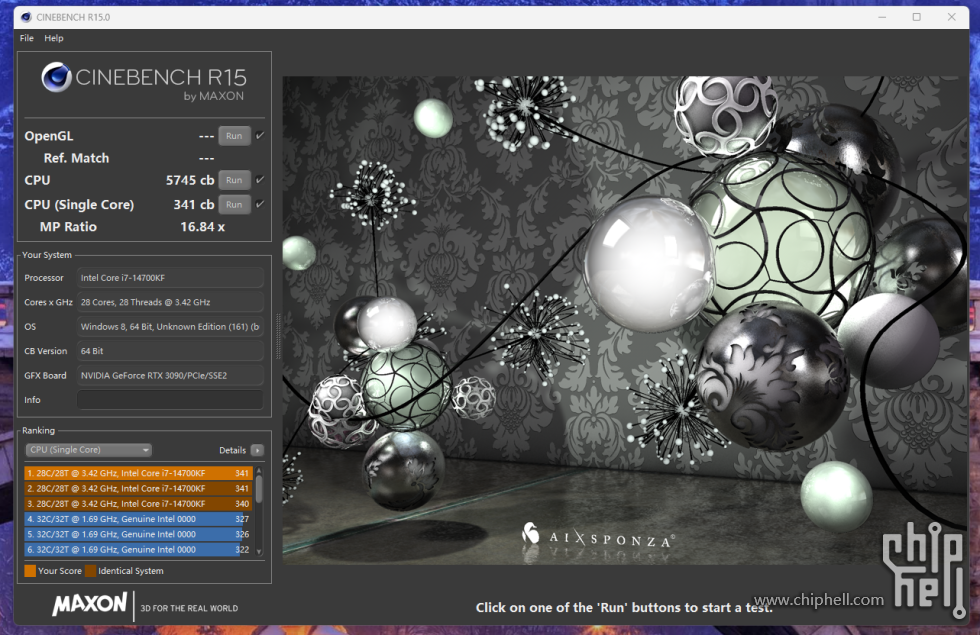This screenshot has height=635, width=980.
Task: Click the ranking list scrollbar thumb
Action: [x=259, y=488]
